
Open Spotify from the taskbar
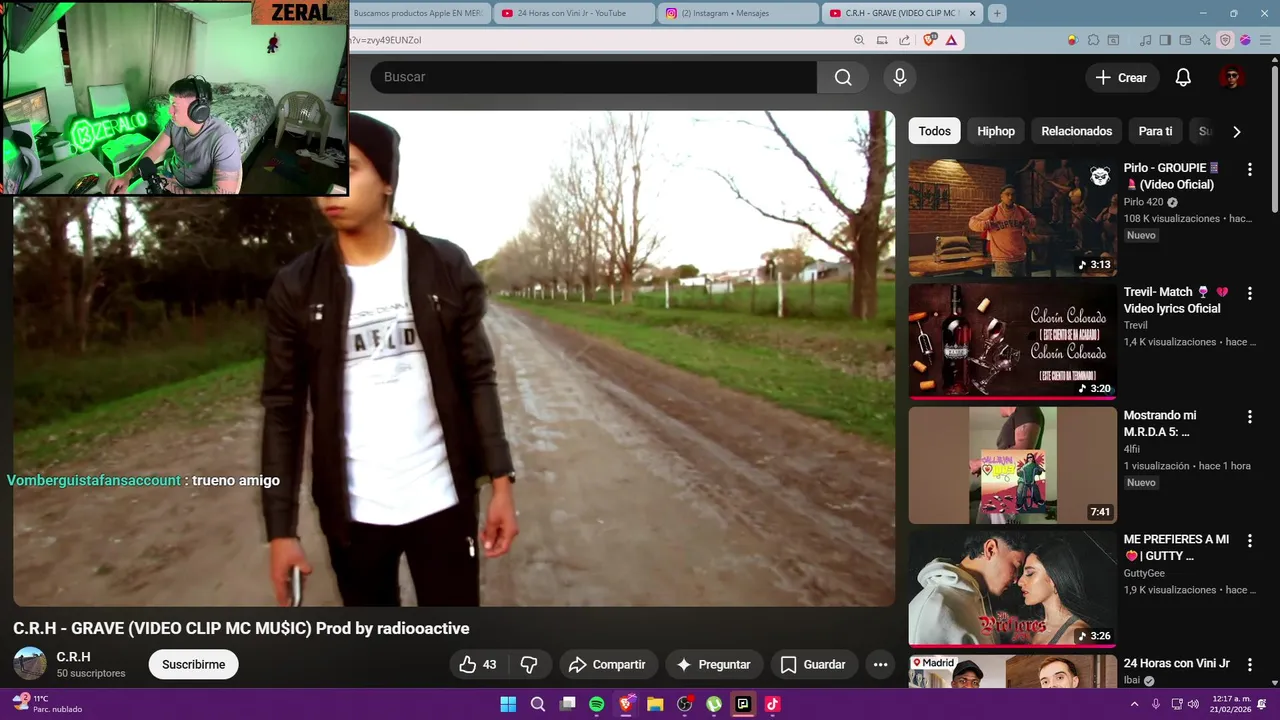[596, 704]
